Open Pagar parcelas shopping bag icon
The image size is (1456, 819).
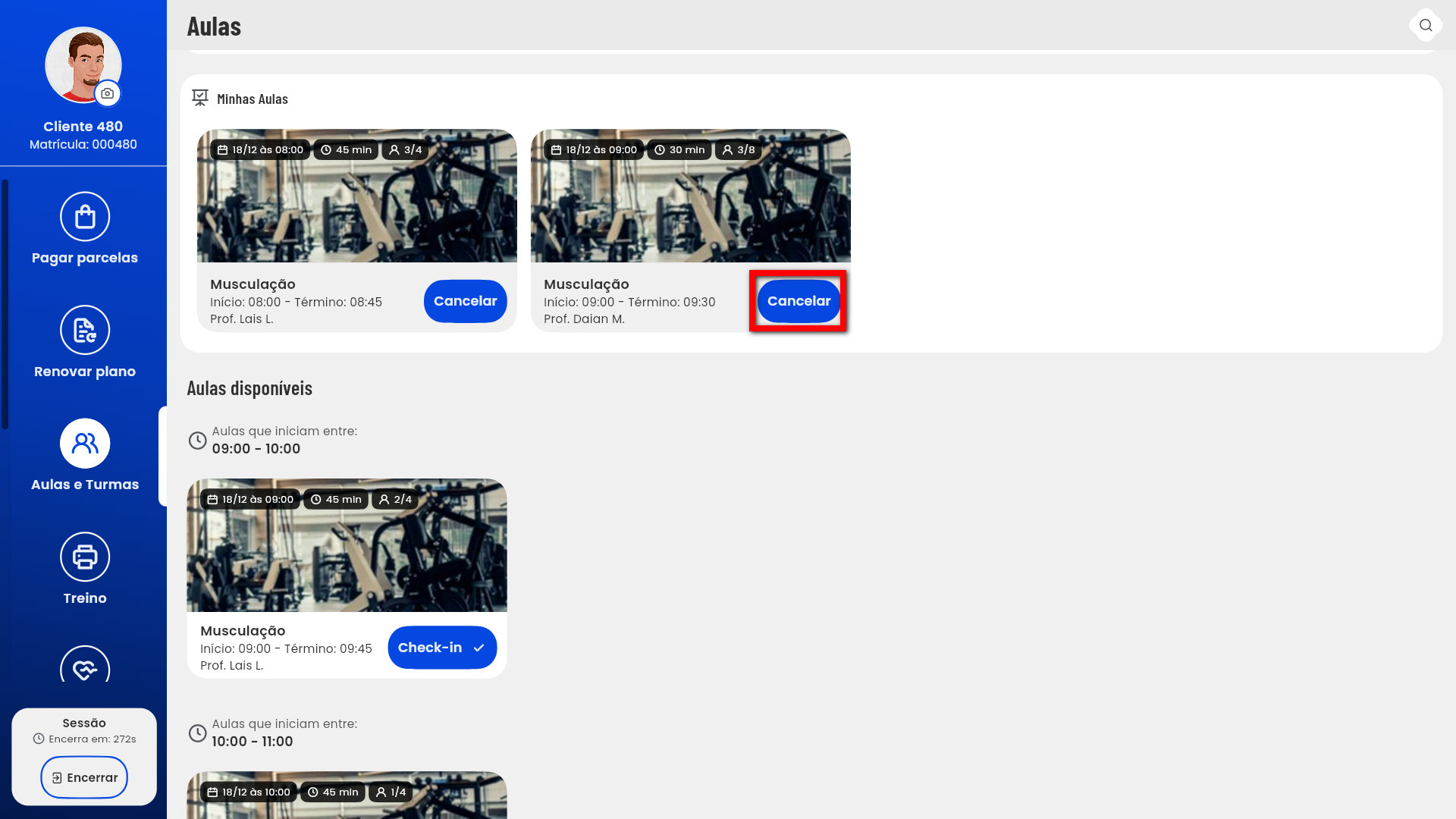click(x=85, y=217)
